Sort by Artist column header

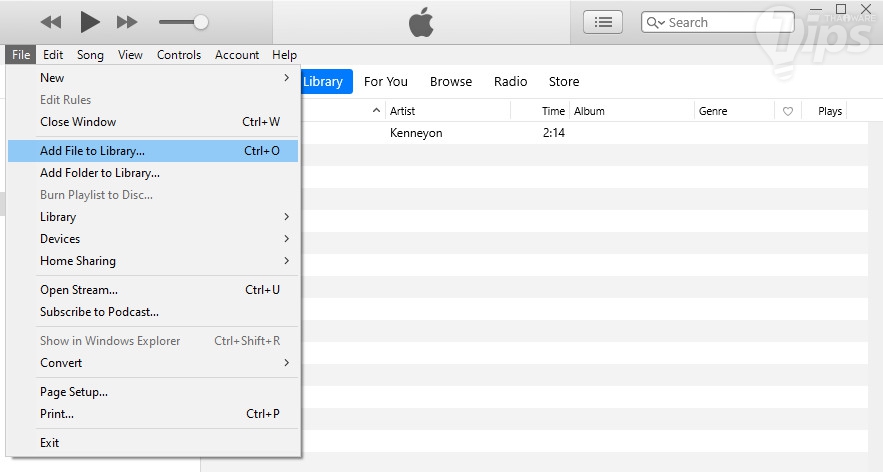tap(448, 111)
